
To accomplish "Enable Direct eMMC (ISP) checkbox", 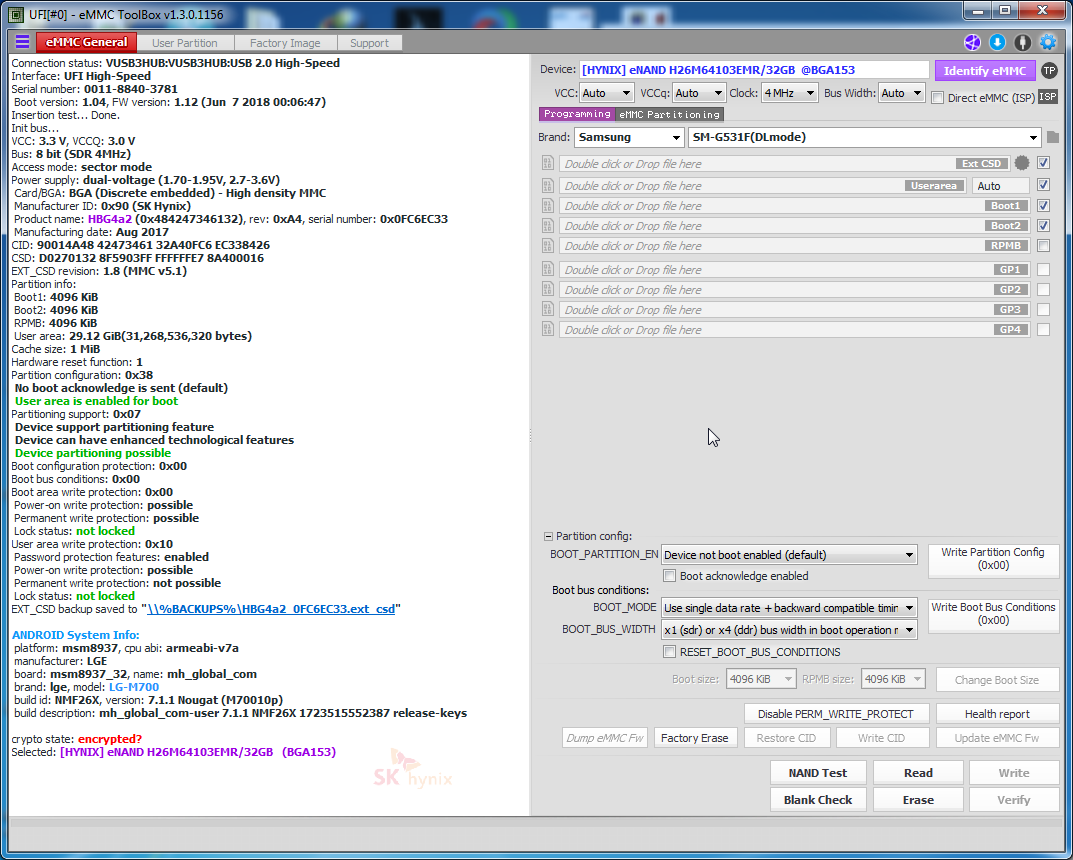I will coord(938,98).
